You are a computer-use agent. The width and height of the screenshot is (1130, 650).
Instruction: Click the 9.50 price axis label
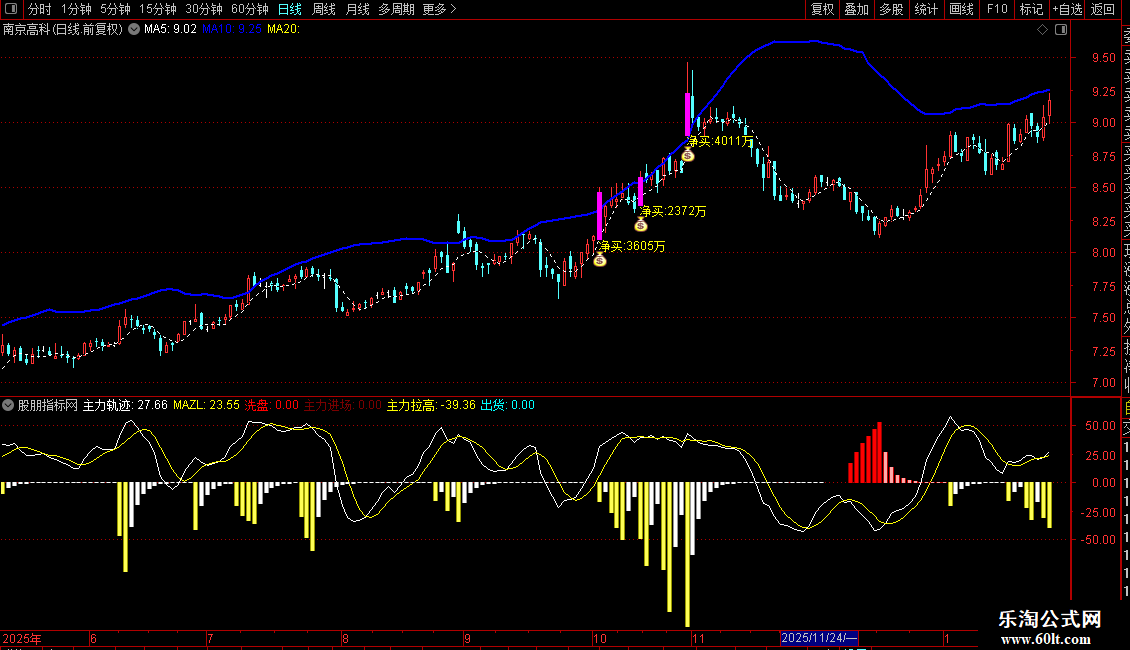pos(1104,58)
